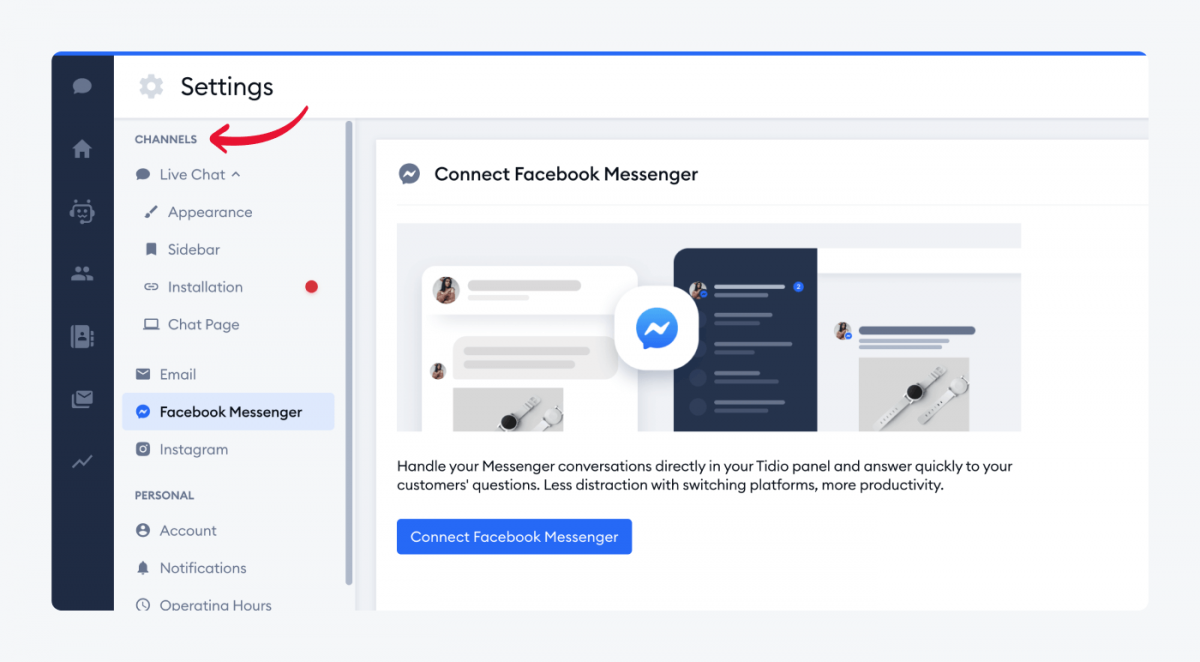
Task: Click the Chat Page laptop icon
Action: 151,324
